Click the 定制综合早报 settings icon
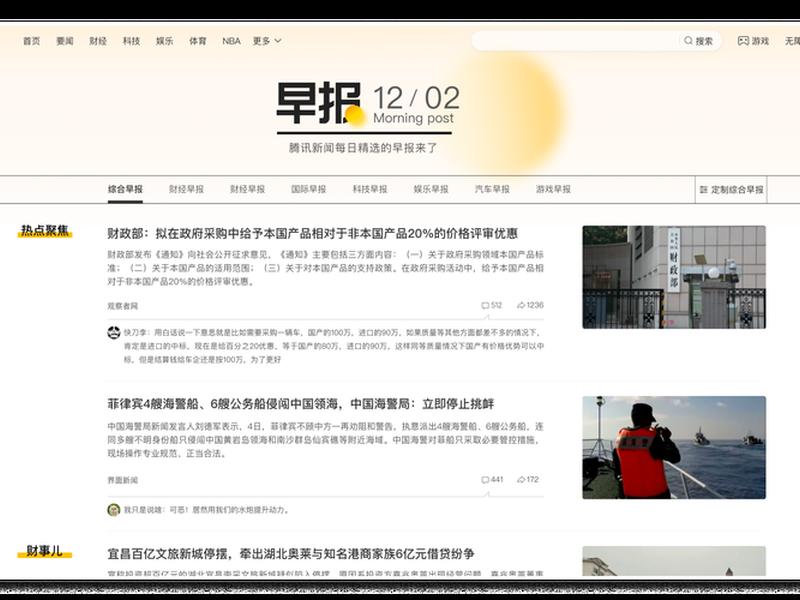800x600 pixels. (704, 190)
